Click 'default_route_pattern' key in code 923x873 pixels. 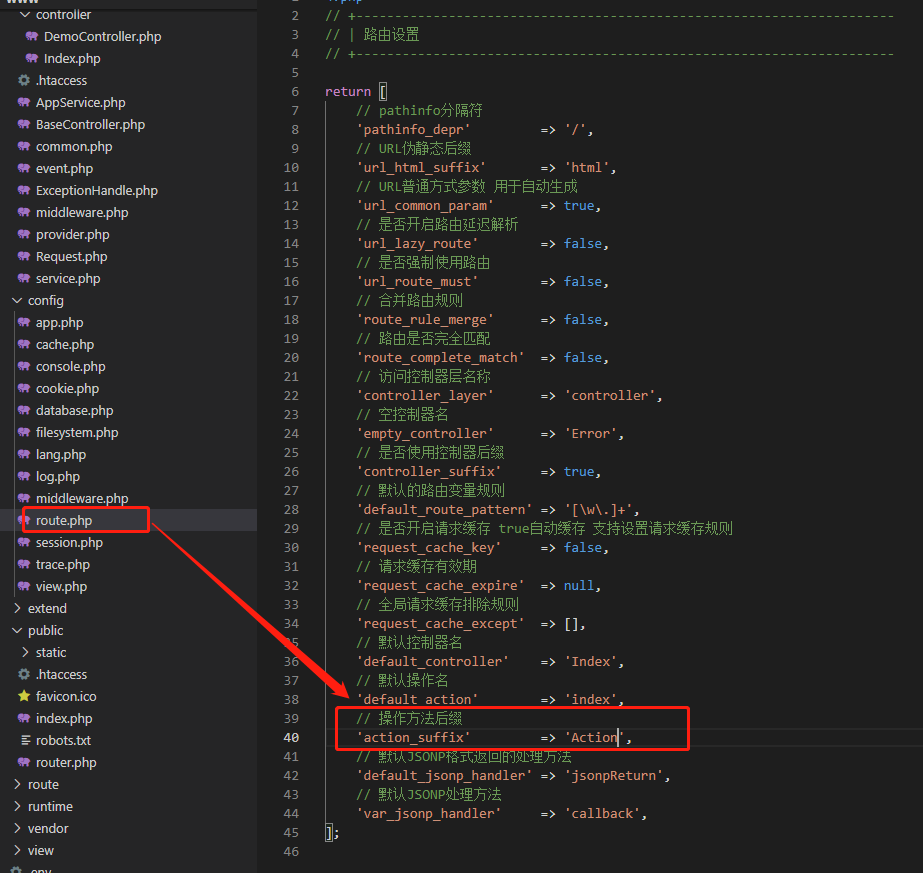pyautogui.click(x=444, y=509)
